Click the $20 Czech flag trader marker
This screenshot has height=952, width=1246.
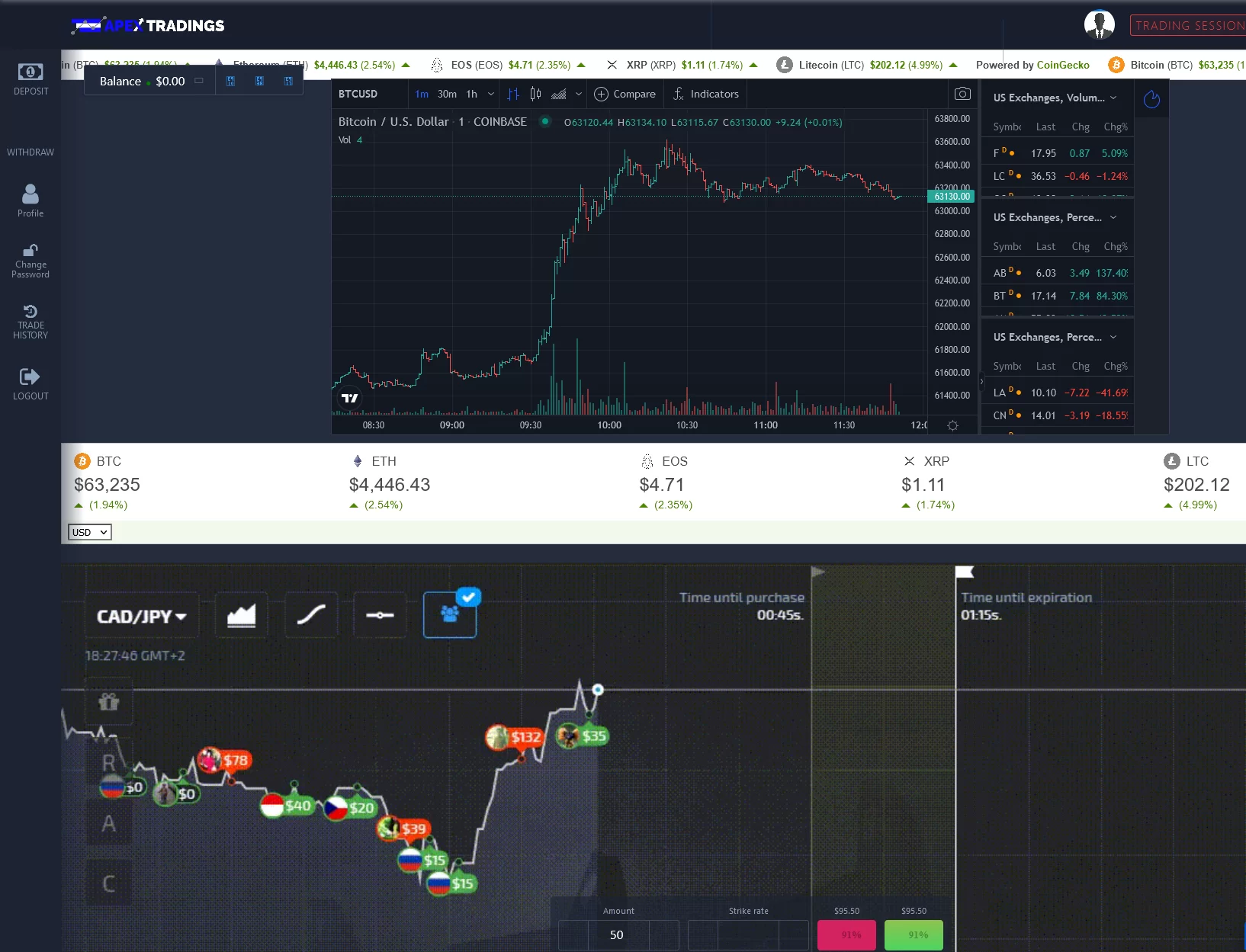[350, 808]
